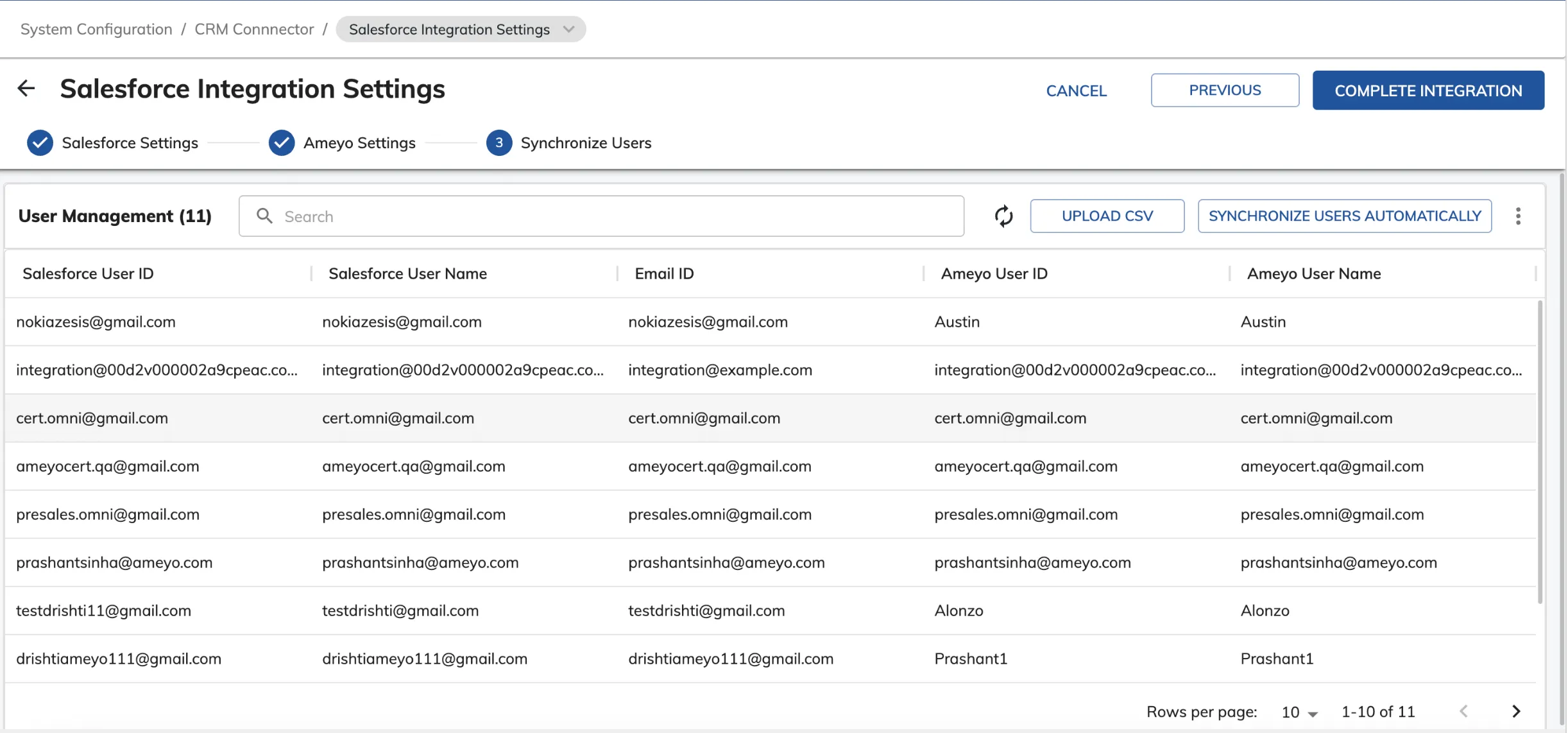Screen dimensions: 1568x733
Task: Click SYNCHRONIZE USERS AUTOMATICALLY button
Action: [x=1345, y=216]
